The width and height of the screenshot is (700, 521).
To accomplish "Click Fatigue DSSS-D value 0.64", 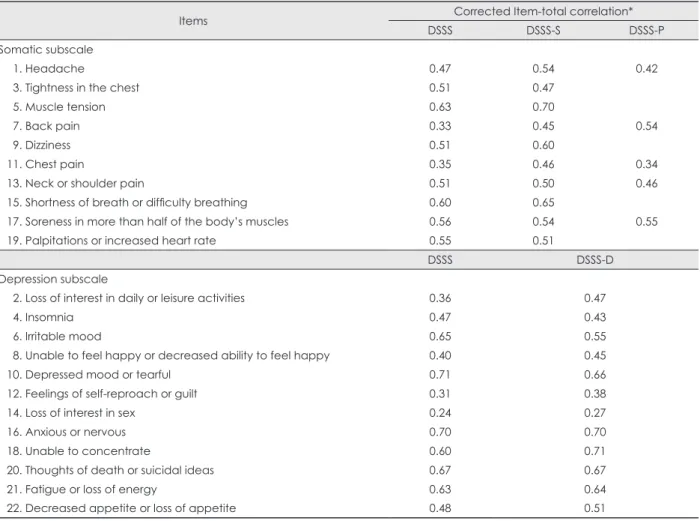I will click(x=595, y=490).
